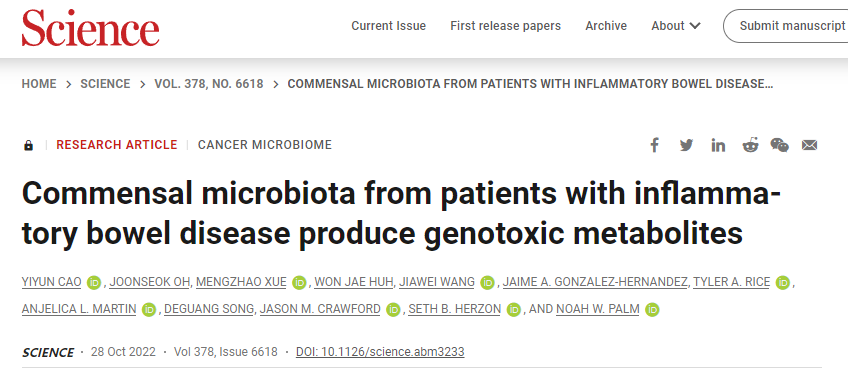This screenshot has width=848, height=369.
Task: Open First release papers page
Action: [x=505, y=26]
